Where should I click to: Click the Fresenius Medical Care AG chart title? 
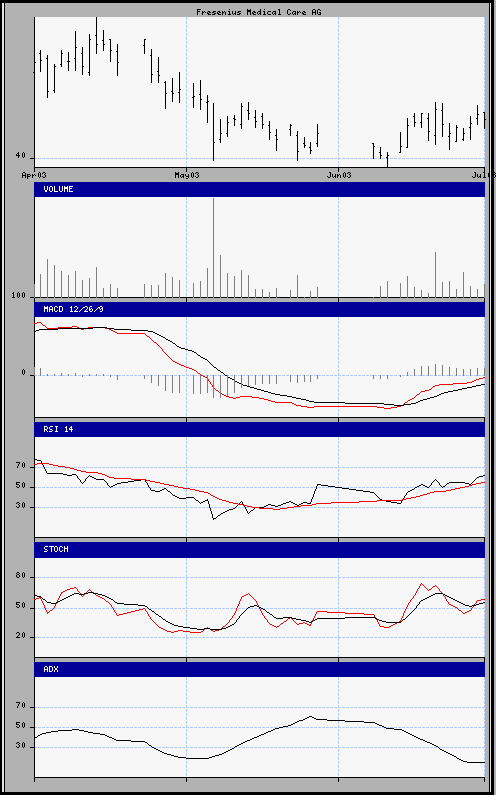[259, 12]
